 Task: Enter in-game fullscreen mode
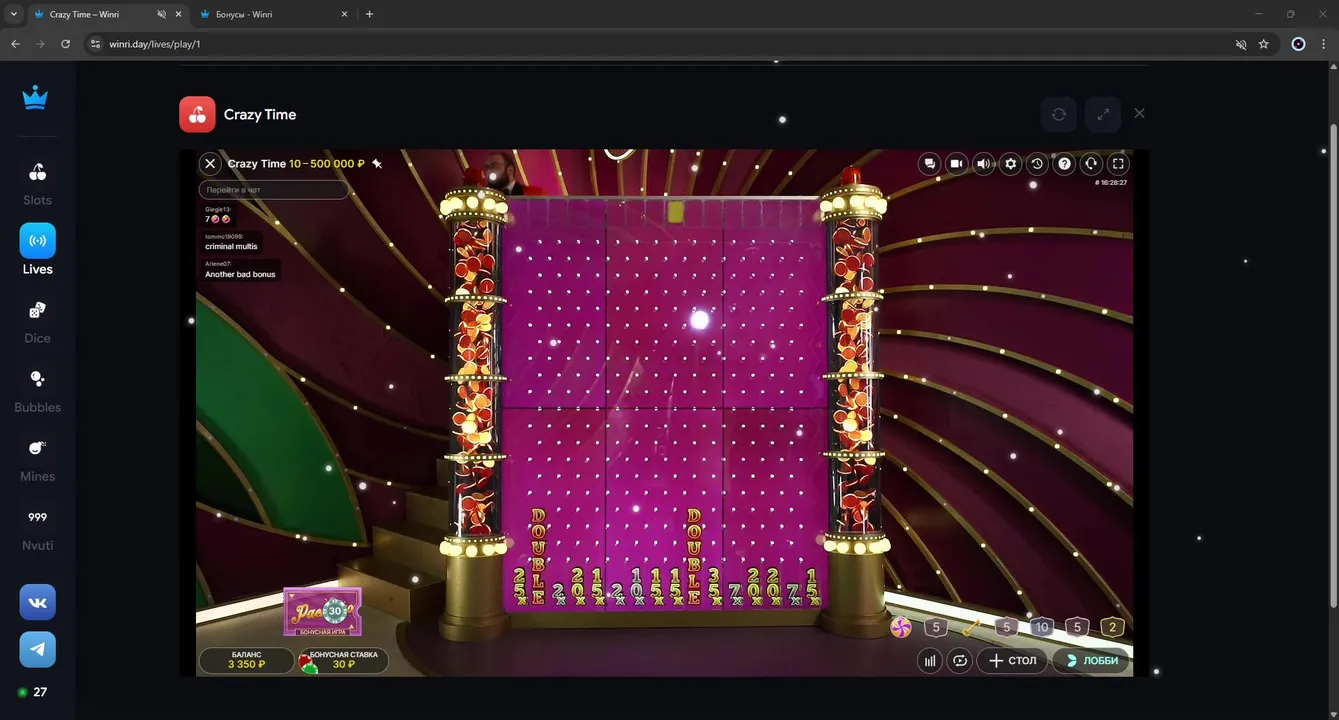1118,163
